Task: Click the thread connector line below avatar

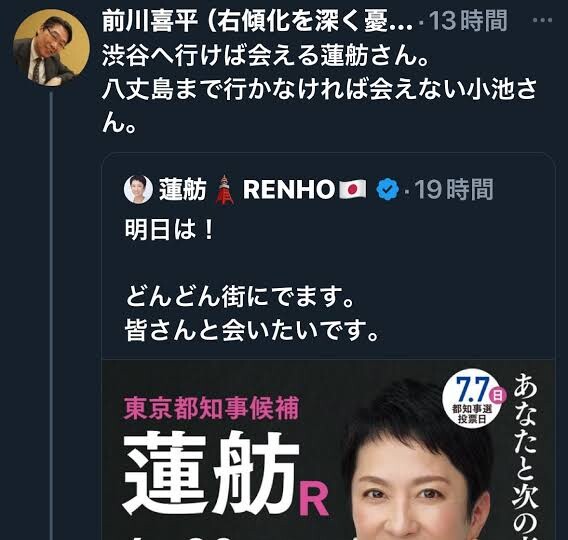Action: (x=51, y=316)
